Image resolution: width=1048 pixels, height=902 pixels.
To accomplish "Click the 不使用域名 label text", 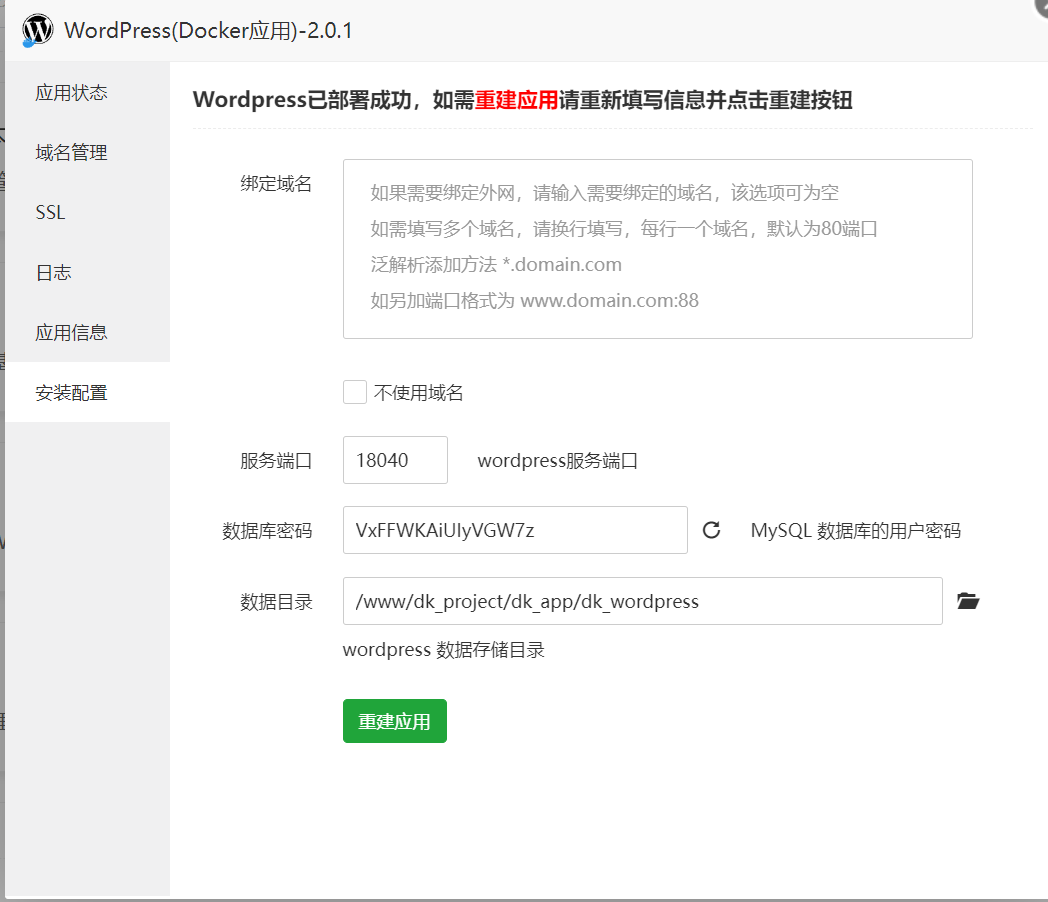I will point(418,393).
